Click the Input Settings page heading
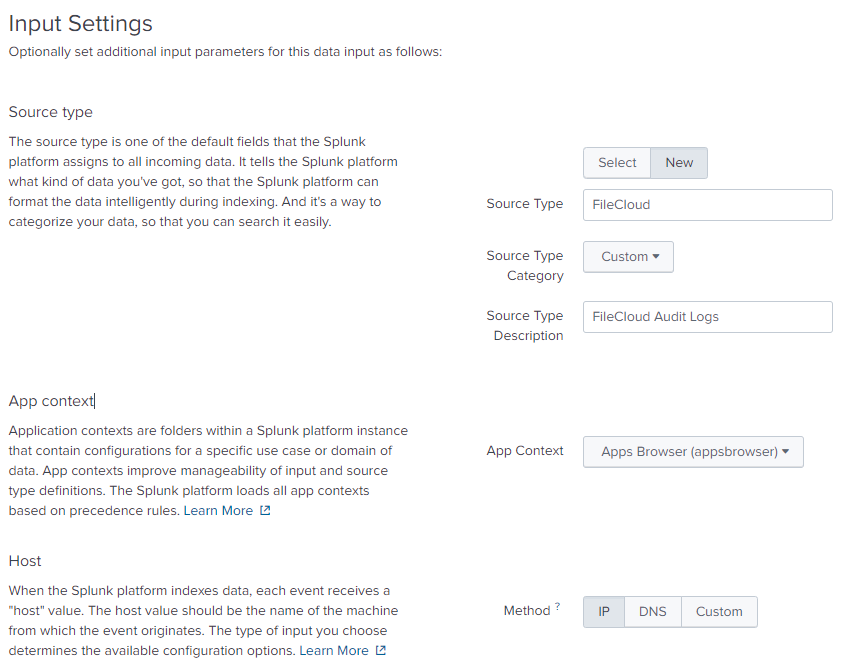Screen dimensions: 843x669 [x=81, y=23]
